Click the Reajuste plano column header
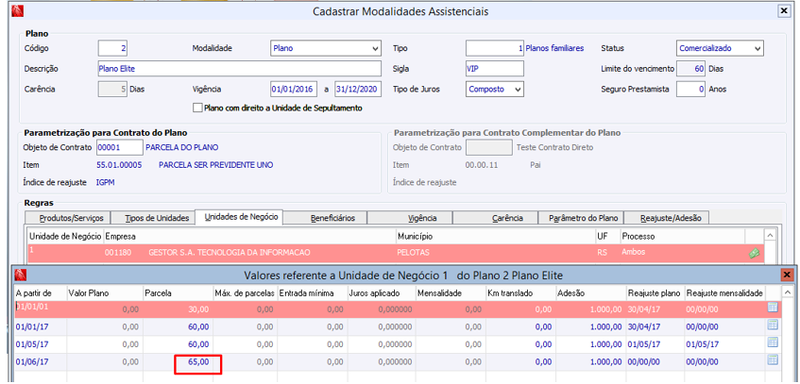The height and width of the screenshot is (384, 800). 655,293
